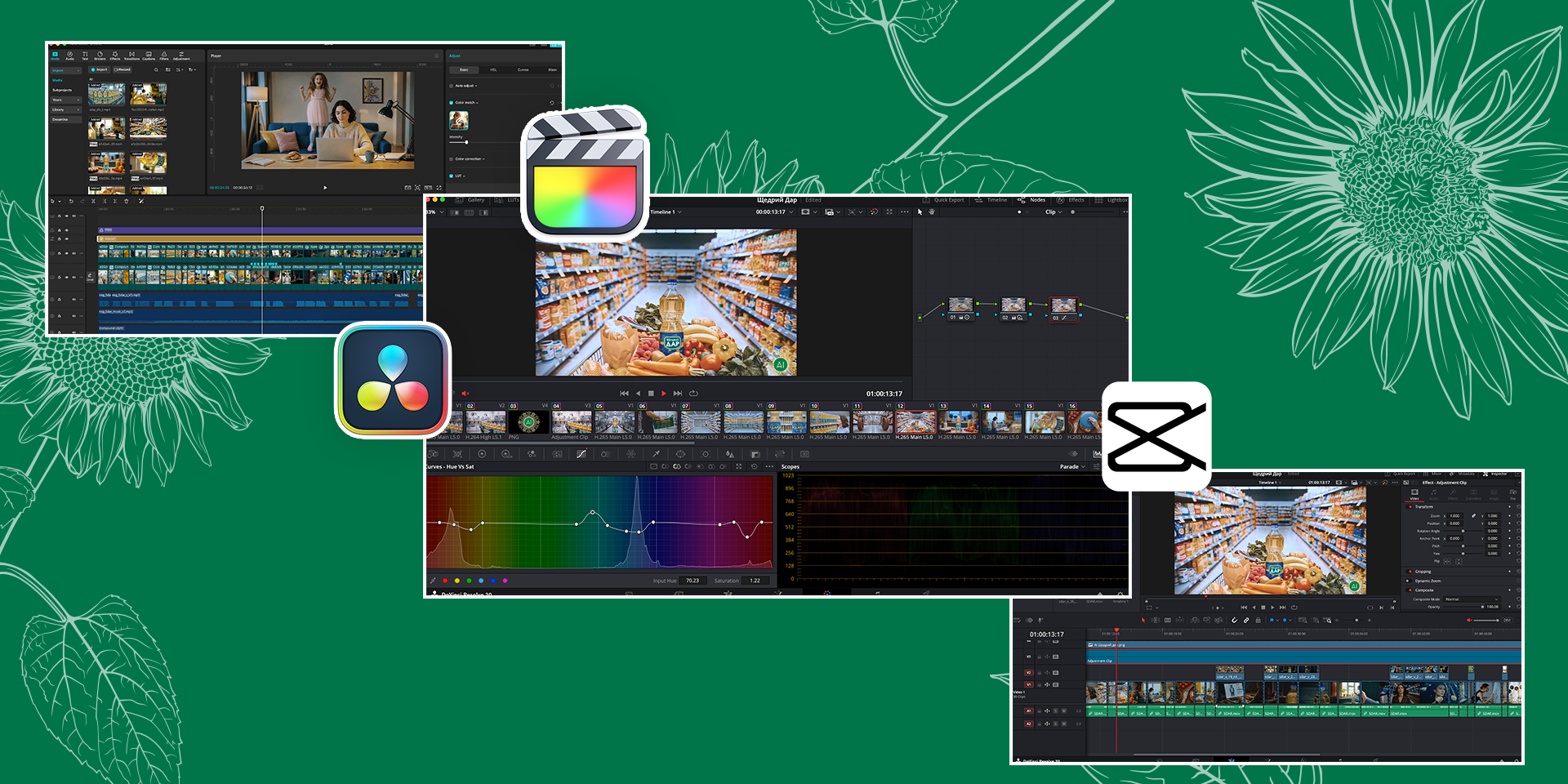Unmute audio with the red speaker icon

(x=465, y=394)
